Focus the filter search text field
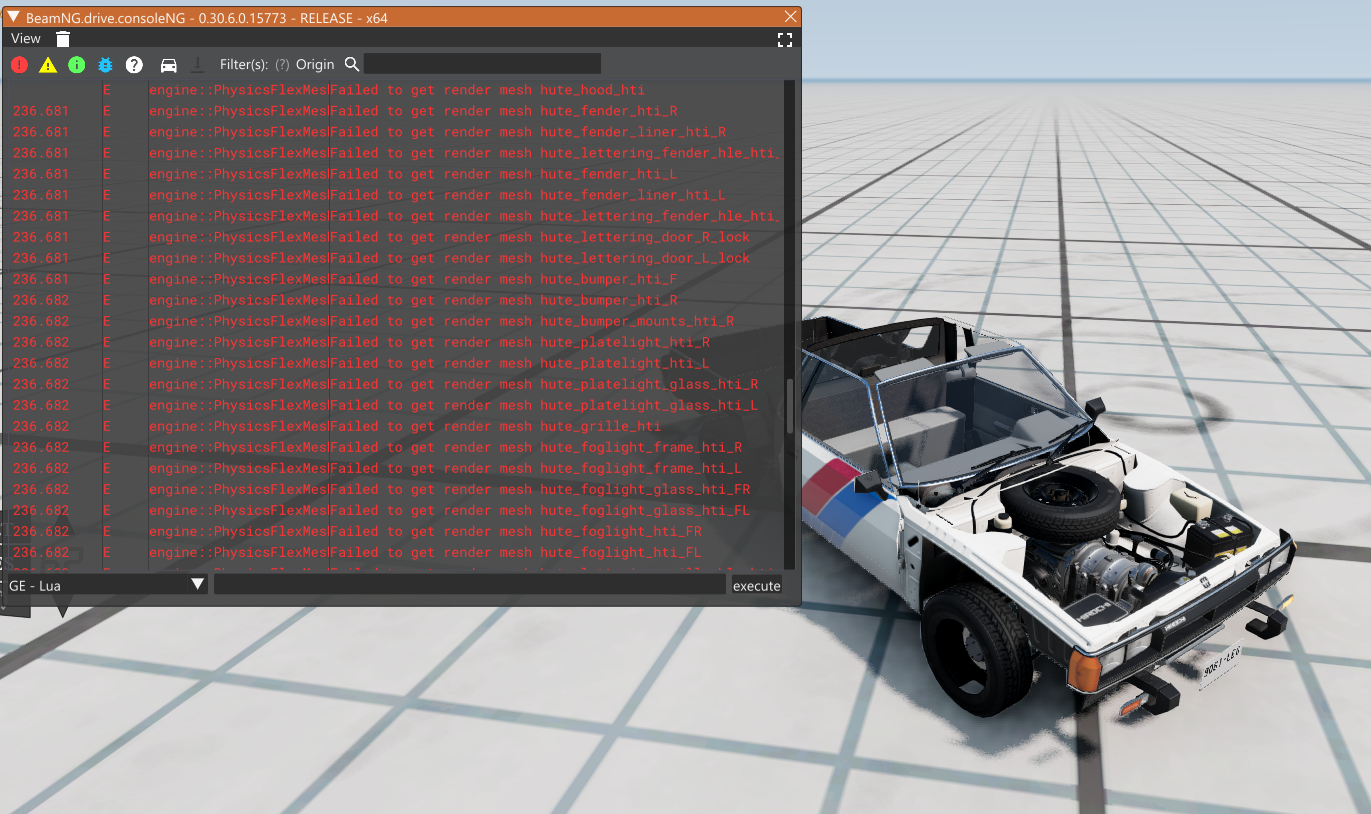 coord(482,64)
